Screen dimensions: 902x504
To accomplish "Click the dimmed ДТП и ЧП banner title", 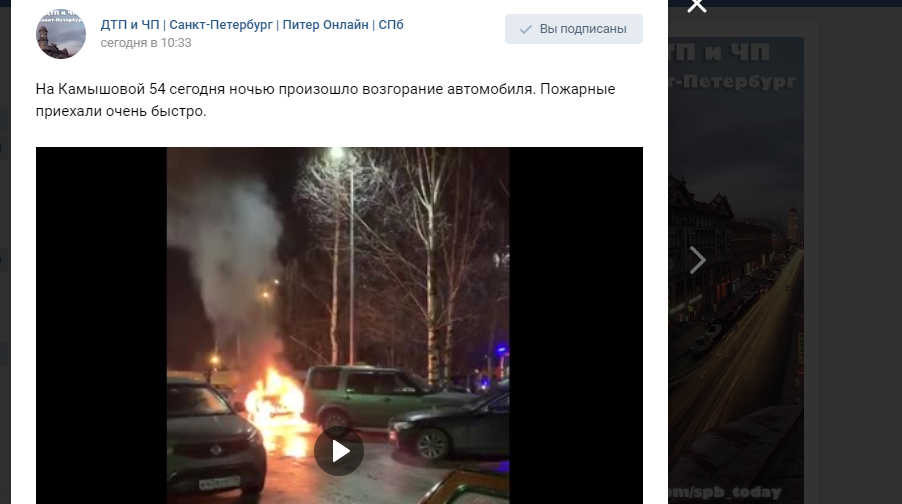I will click(719, 53).
